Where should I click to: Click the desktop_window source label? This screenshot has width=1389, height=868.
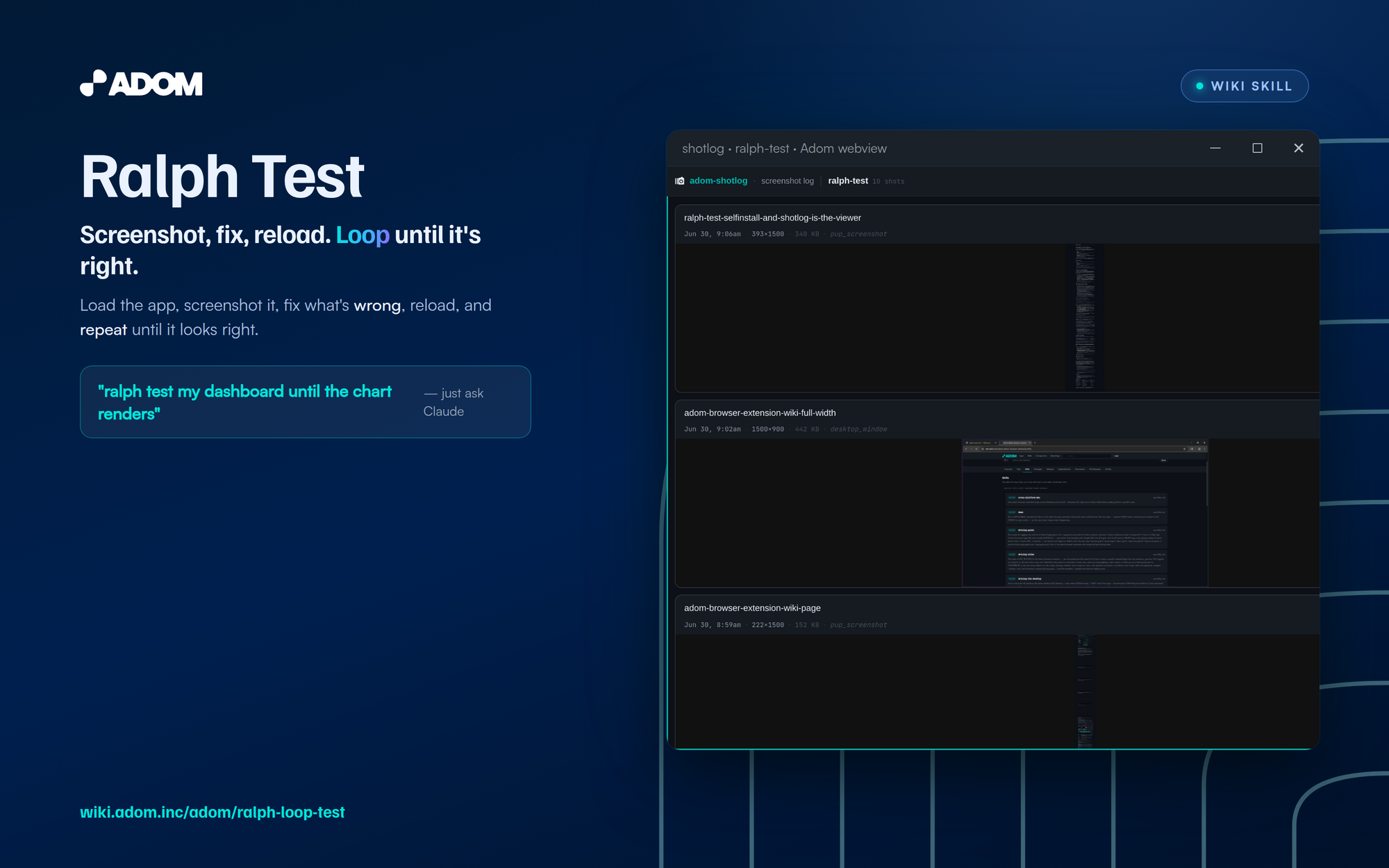coord(858,429)
